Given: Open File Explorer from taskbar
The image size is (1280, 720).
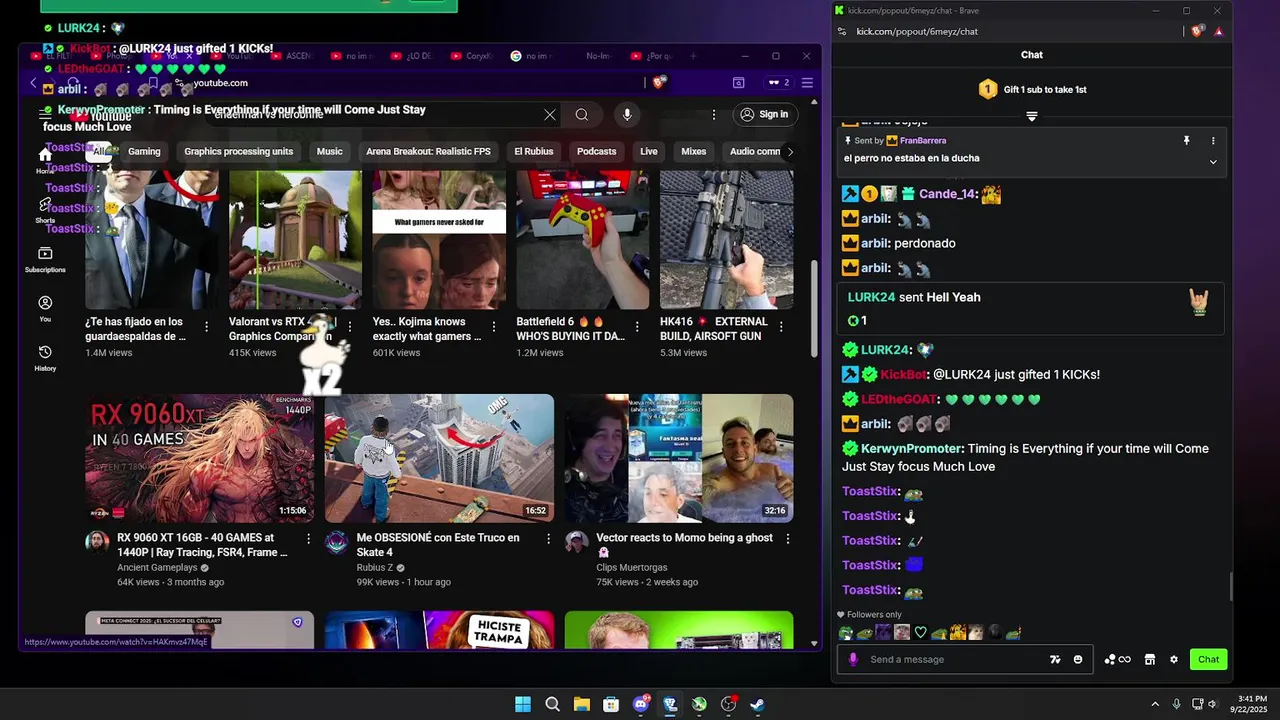Looking at the screenshot, I should [x=581, y=704].
